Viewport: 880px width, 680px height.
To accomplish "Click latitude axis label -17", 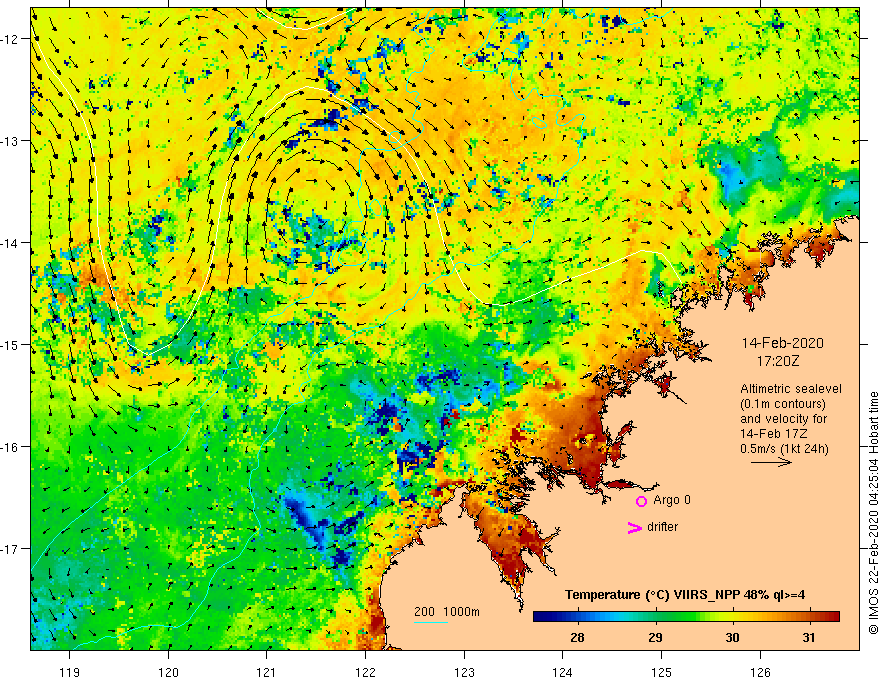I will pyautogui.click(x=10, y=549).
